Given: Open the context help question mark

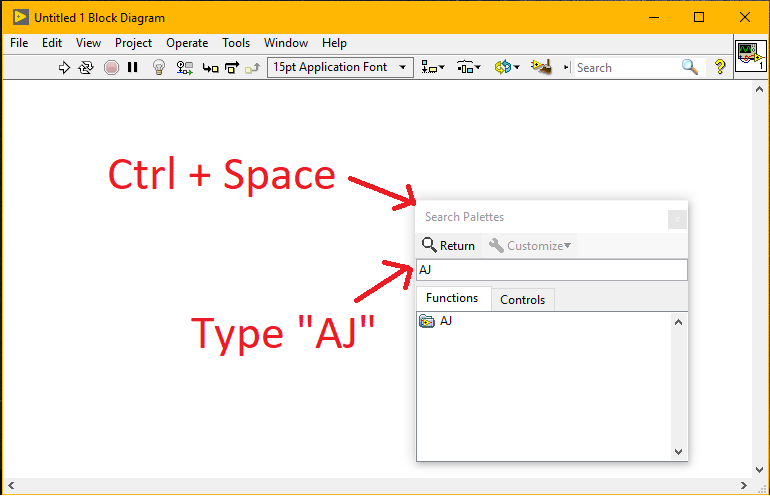Looking at the screenshot, I should point(719,68).
